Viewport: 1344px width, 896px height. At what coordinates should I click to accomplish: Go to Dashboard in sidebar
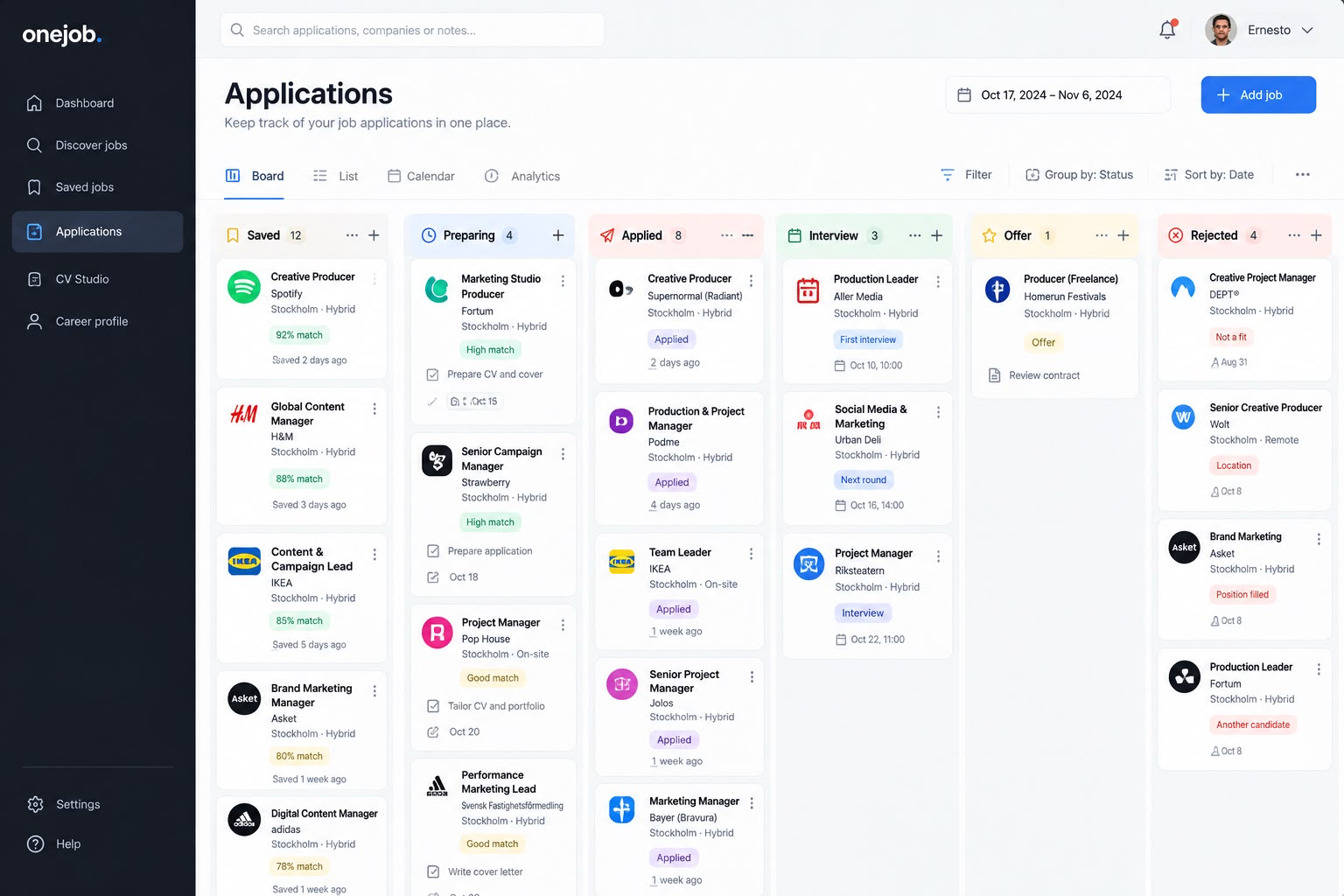(x=98, y=103)
